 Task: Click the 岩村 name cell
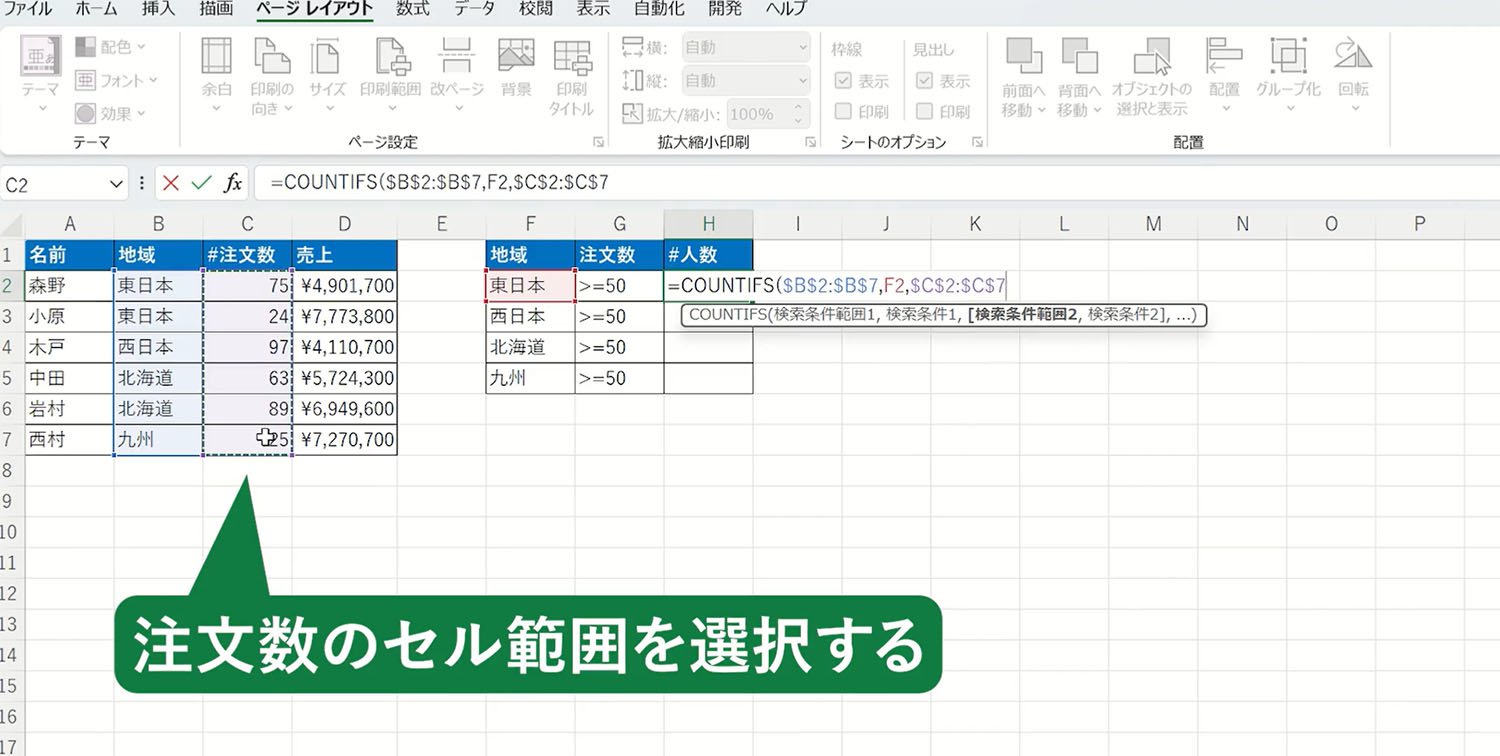pyautogui.click(x=69, y=409)
